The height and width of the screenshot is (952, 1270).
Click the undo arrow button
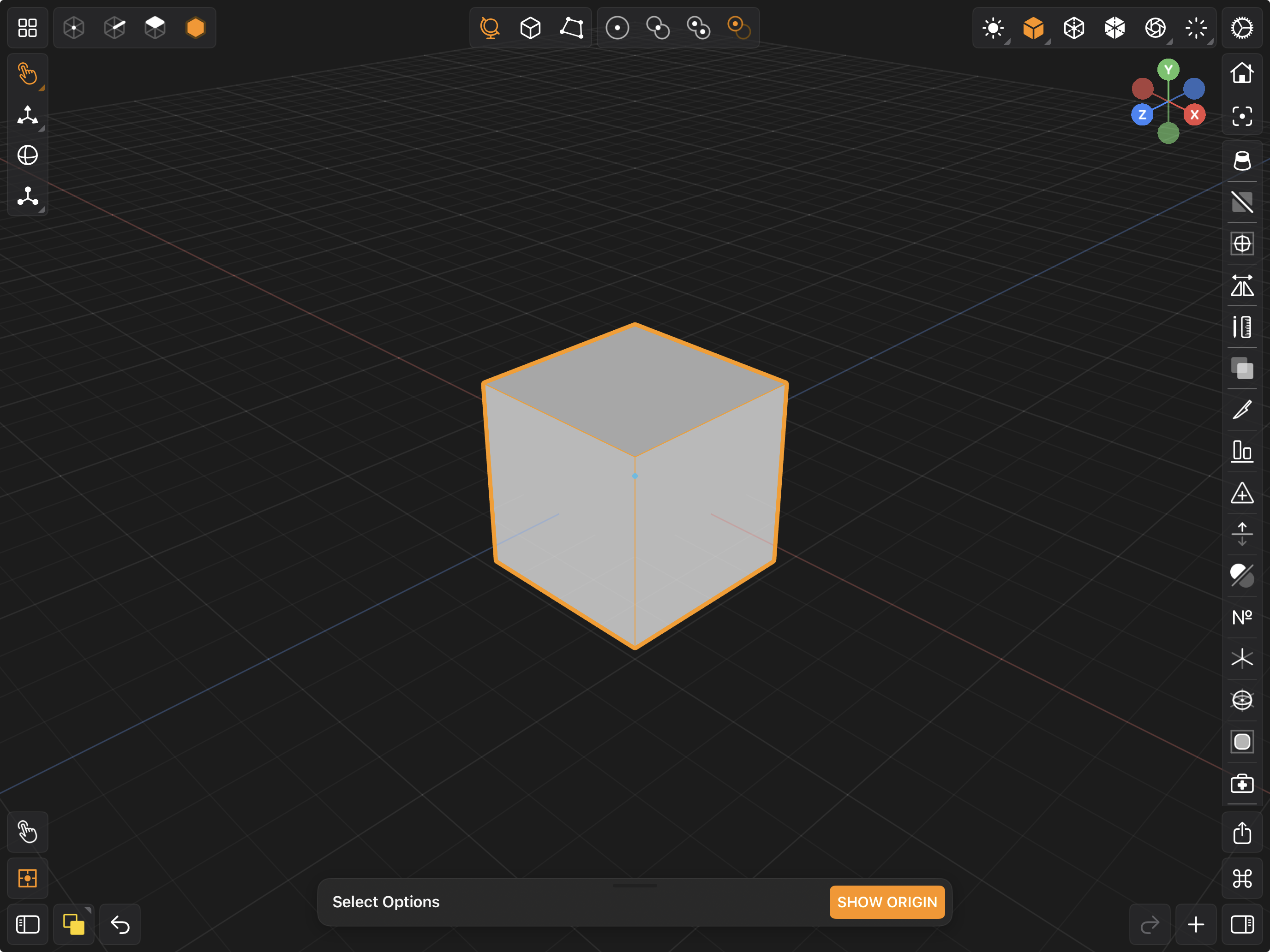[120, 924]
